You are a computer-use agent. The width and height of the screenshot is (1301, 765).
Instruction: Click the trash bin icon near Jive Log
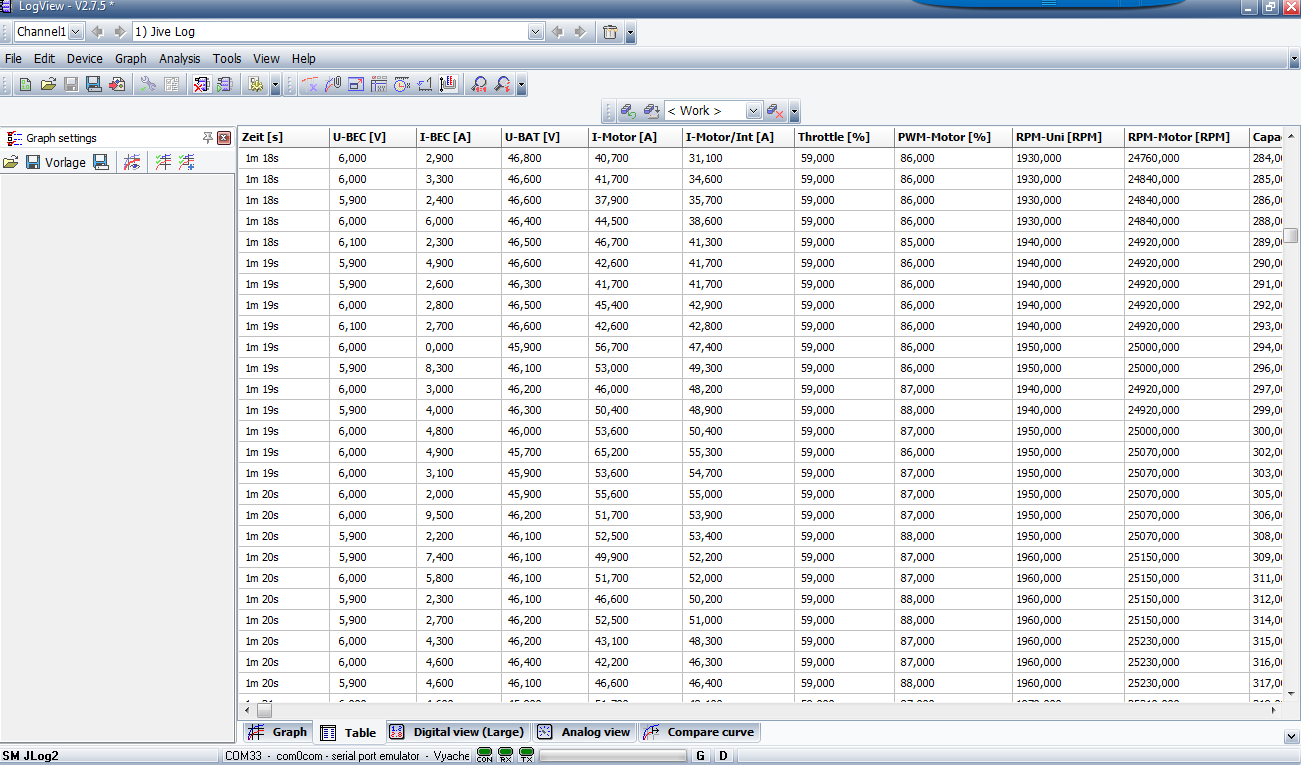[x=610, y=32]
